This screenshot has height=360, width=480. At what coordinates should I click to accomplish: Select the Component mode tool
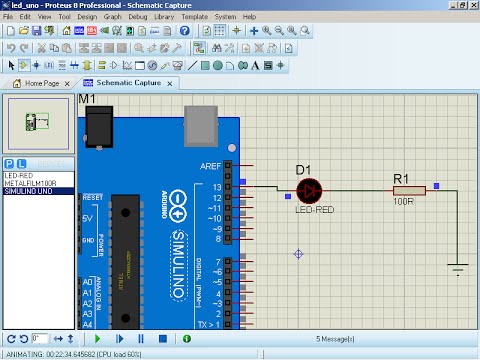pyautogui.click(x=24, y=65)
